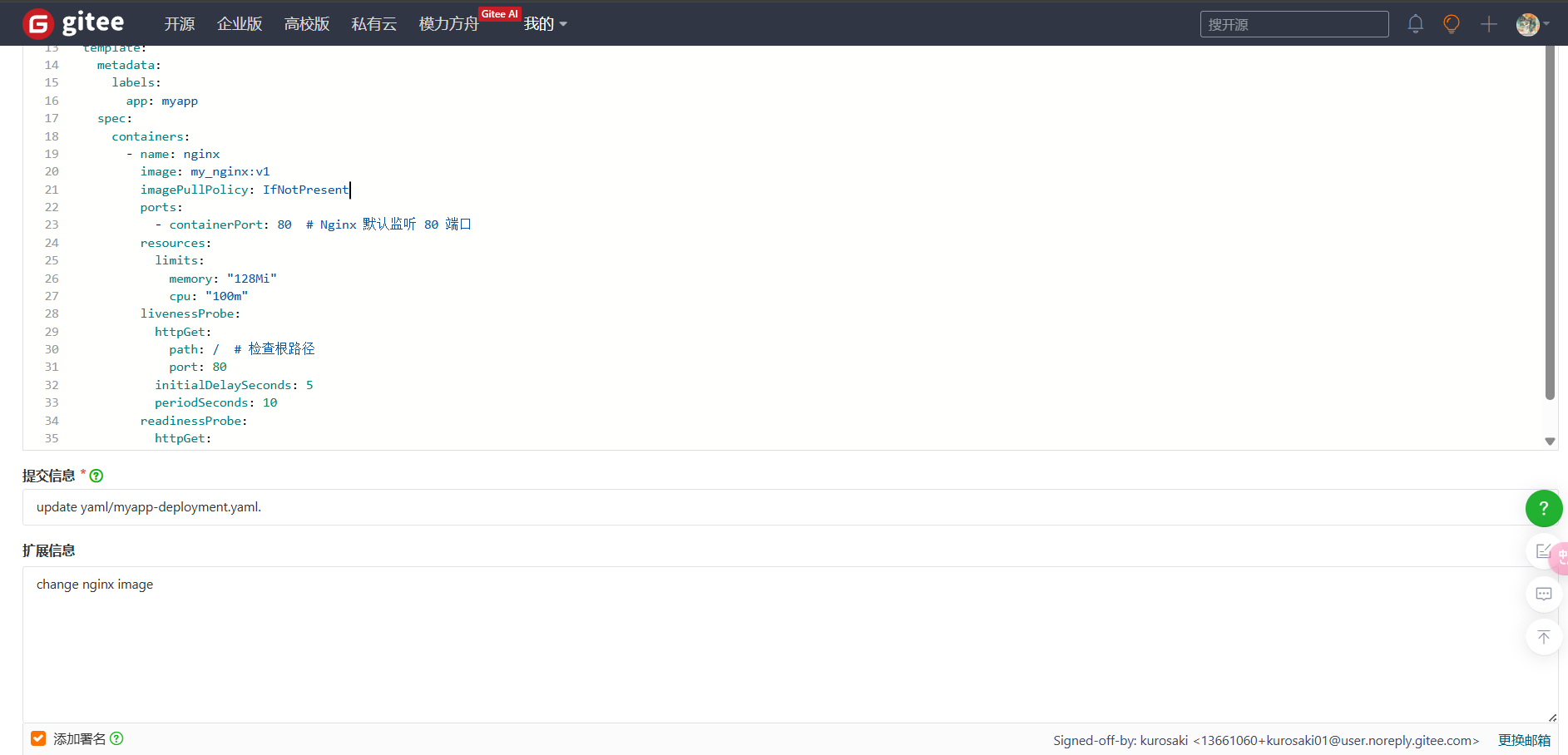The width and height of the screenshot is (1568, 755).
Task: Go to the 开源 navigation item
Action: 180,24
